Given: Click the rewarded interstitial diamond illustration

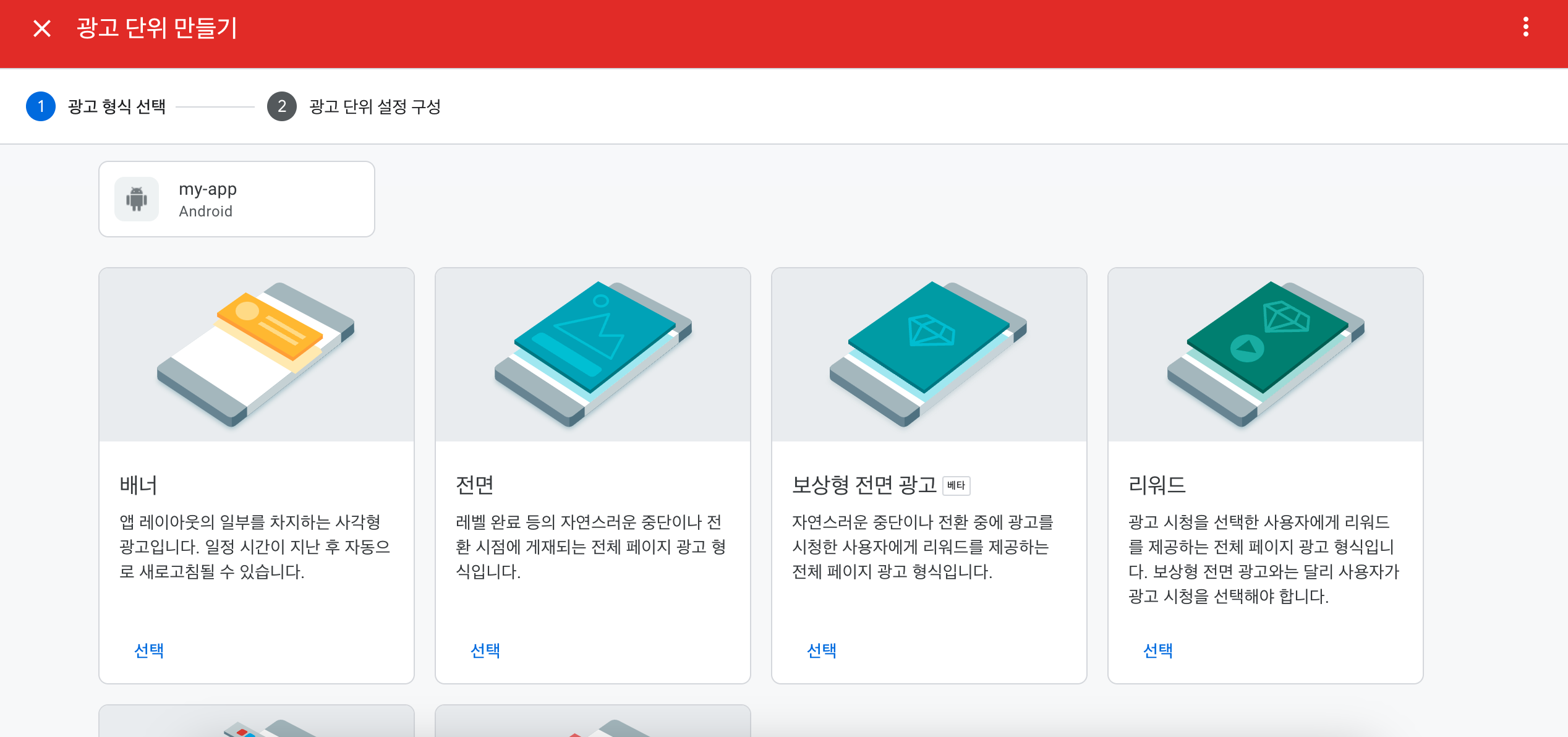Looking at the screenshot, I should coord(929,354).
